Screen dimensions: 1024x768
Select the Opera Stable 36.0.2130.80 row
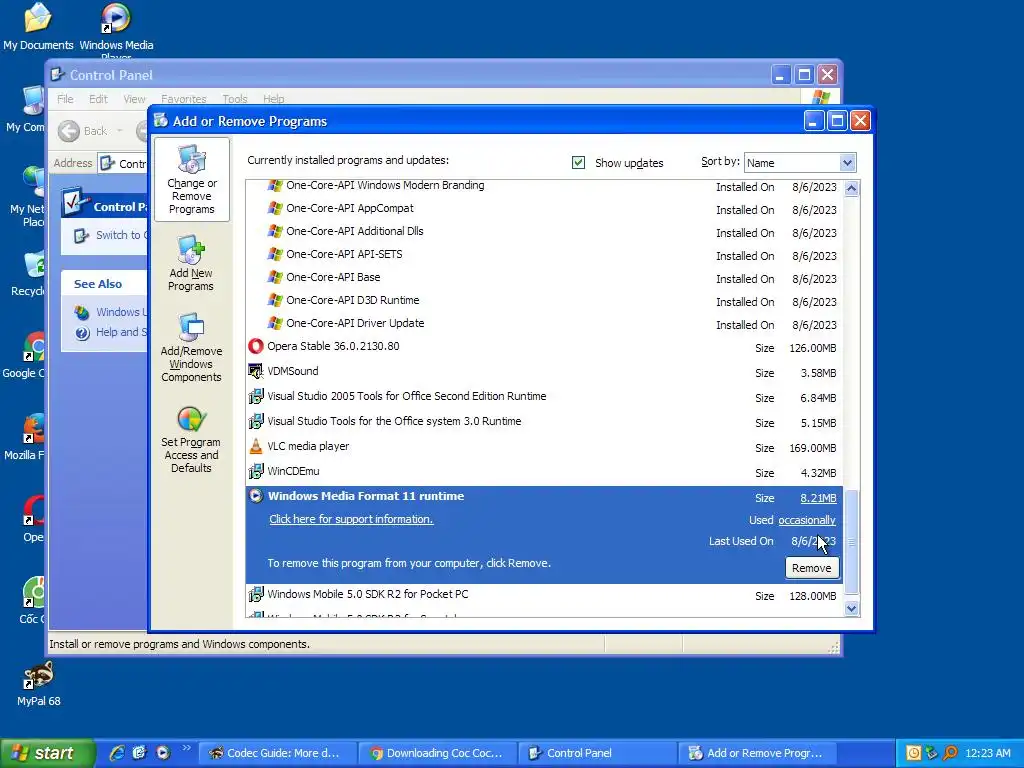click(544, 347)
